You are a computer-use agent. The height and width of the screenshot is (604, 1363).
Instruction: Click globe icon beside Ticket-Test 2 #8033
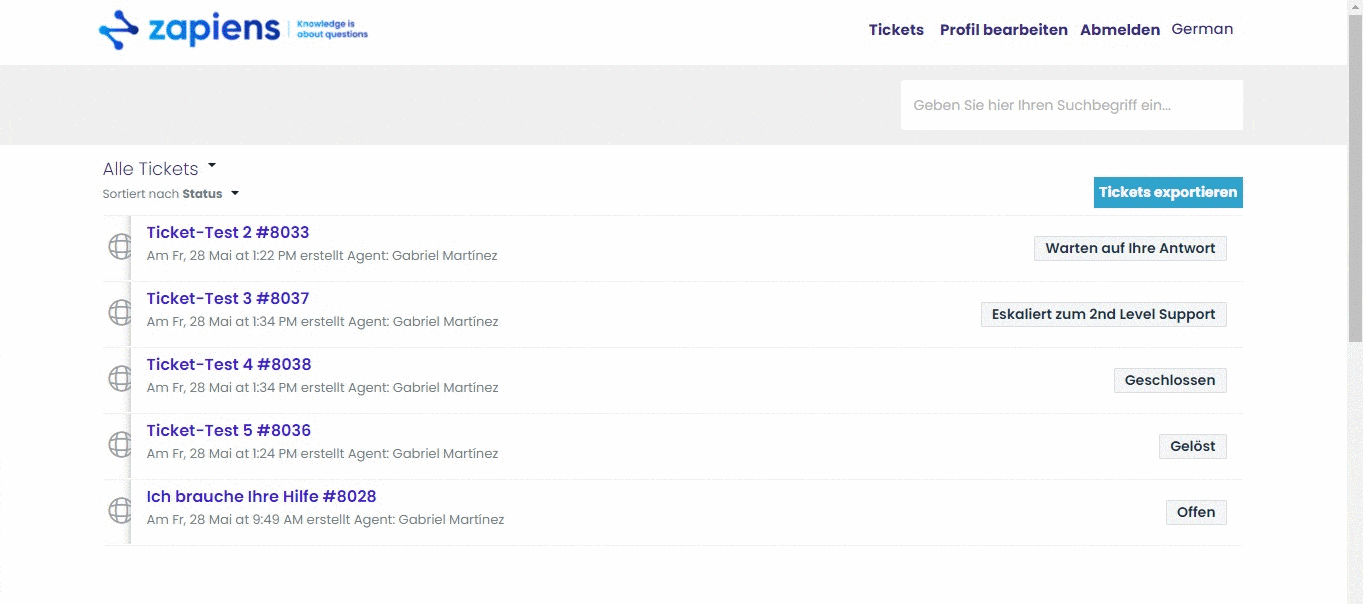120,246
